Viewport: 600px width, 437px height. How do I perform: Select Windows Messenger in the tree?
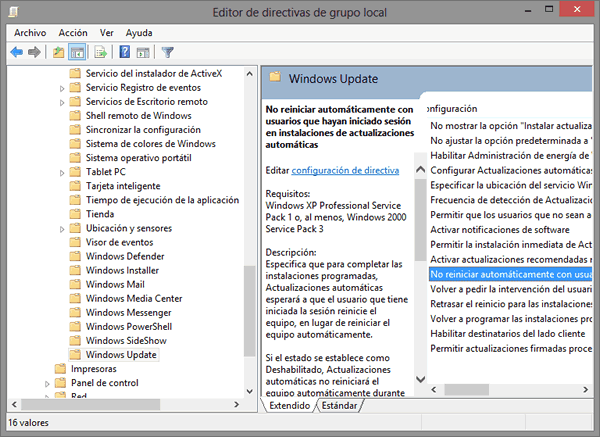coord(129,313)
